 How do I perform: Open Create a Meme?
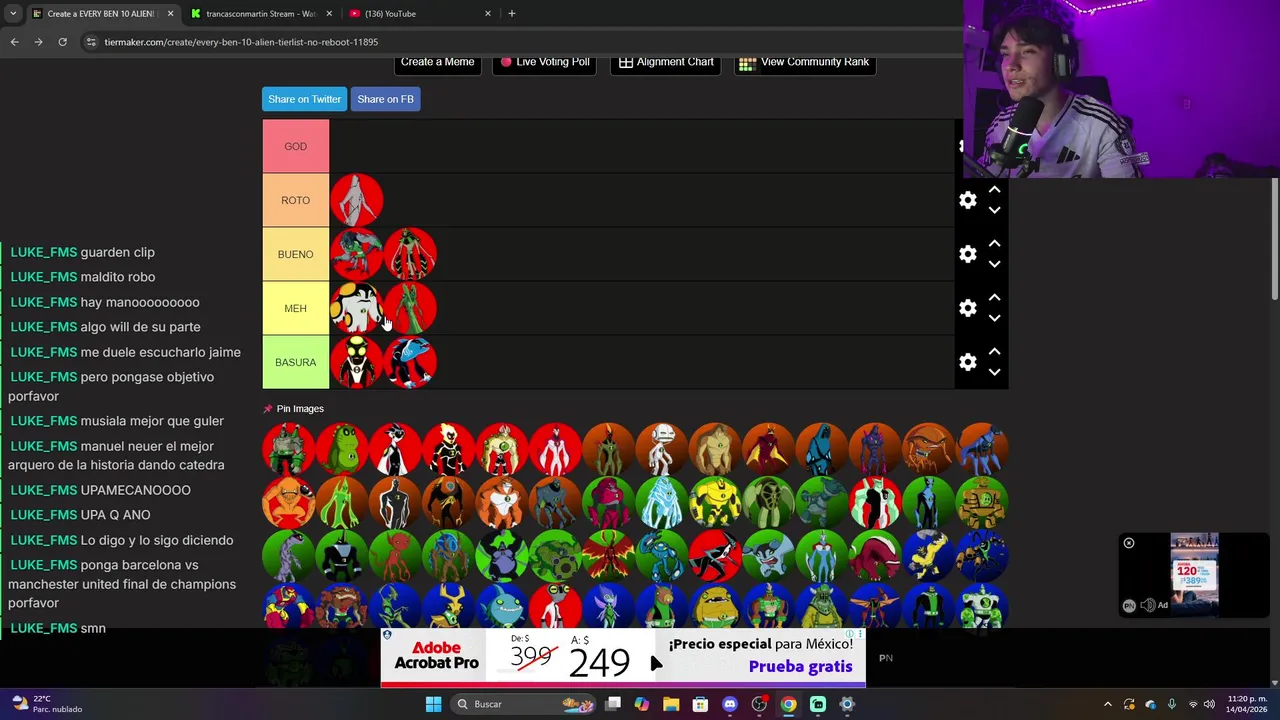tap(437, 62)
